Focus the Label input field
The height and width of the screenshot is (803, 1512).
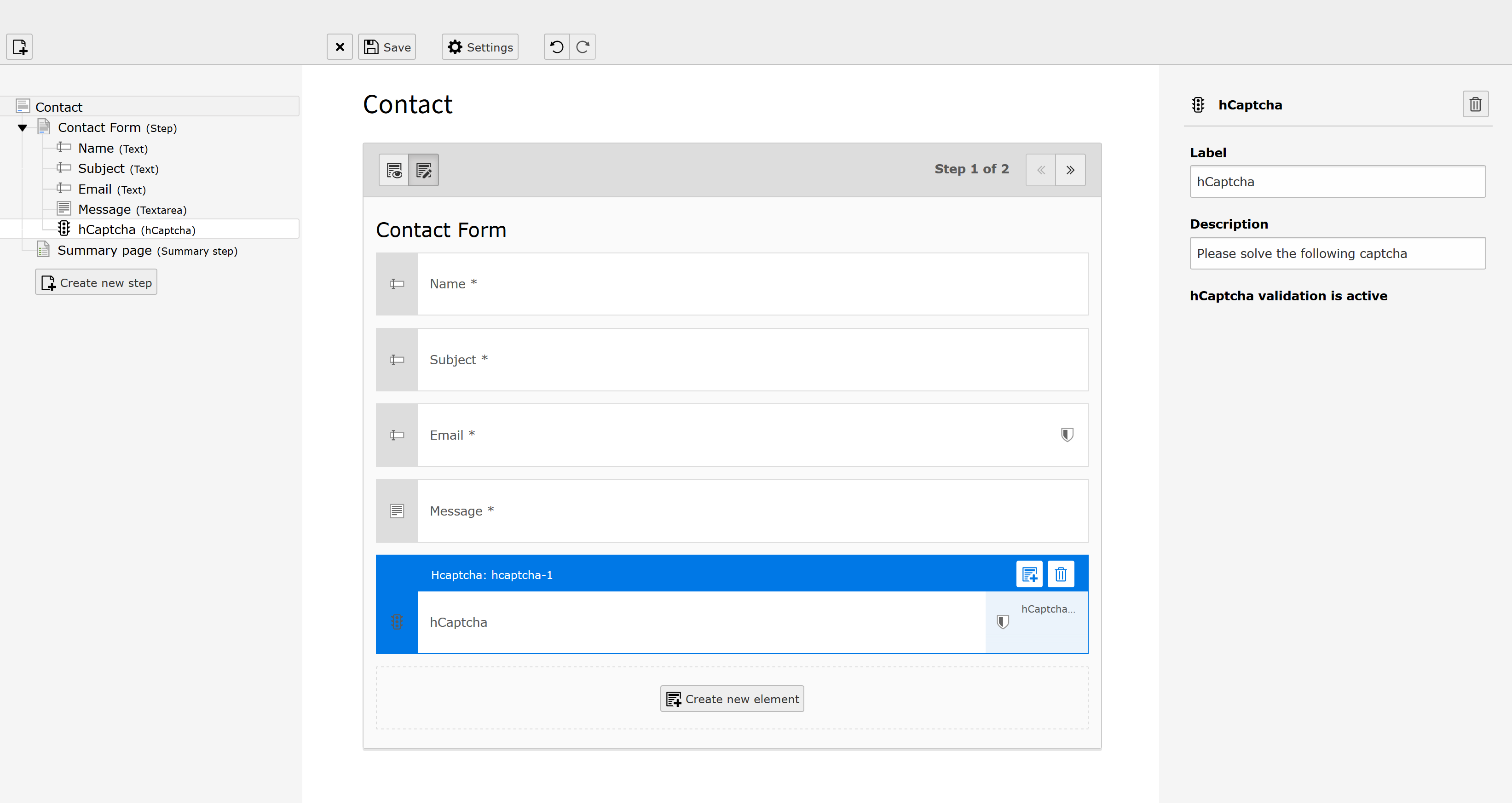(1338, 182)
